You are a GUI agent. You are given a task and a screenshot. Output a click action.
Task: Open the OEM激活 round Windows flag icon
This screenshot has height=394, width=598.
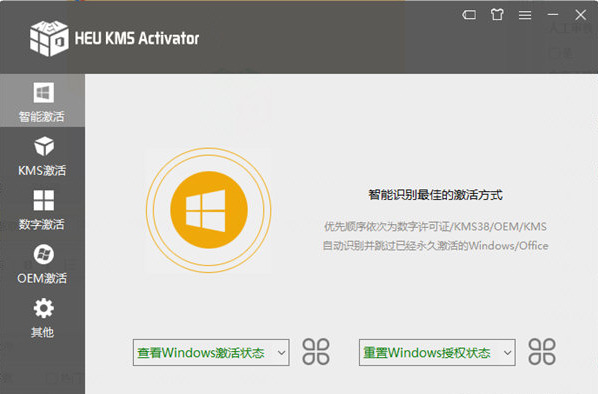(x=43, y=254)
